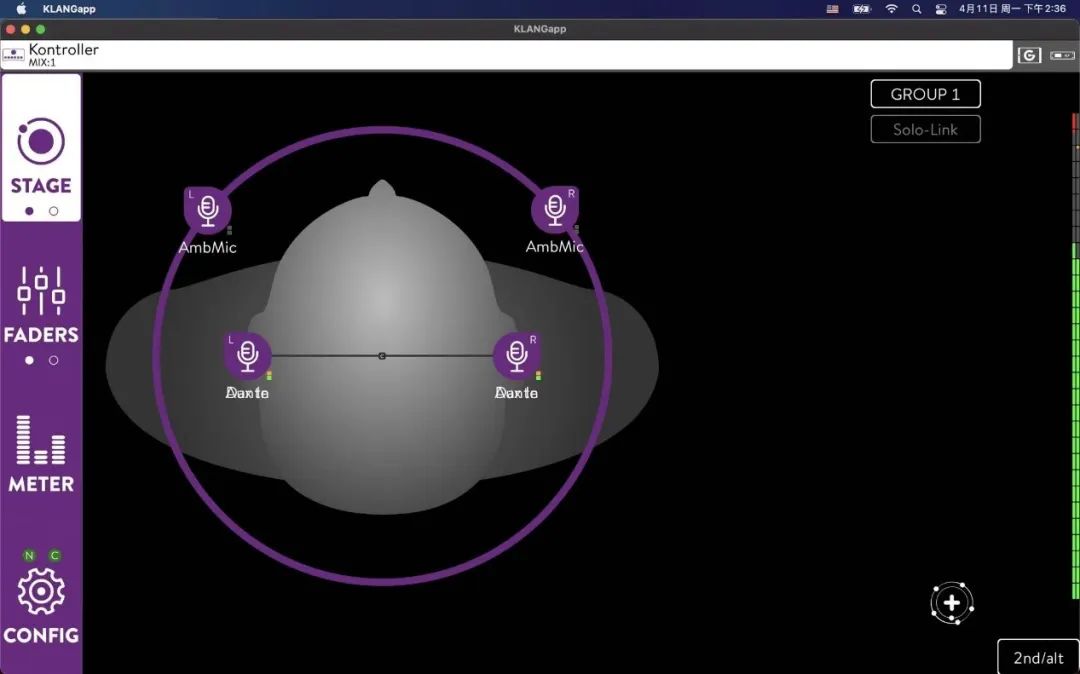Switch to the FADERS view
The image size is (1080, 674).
[x=41, y=305]
